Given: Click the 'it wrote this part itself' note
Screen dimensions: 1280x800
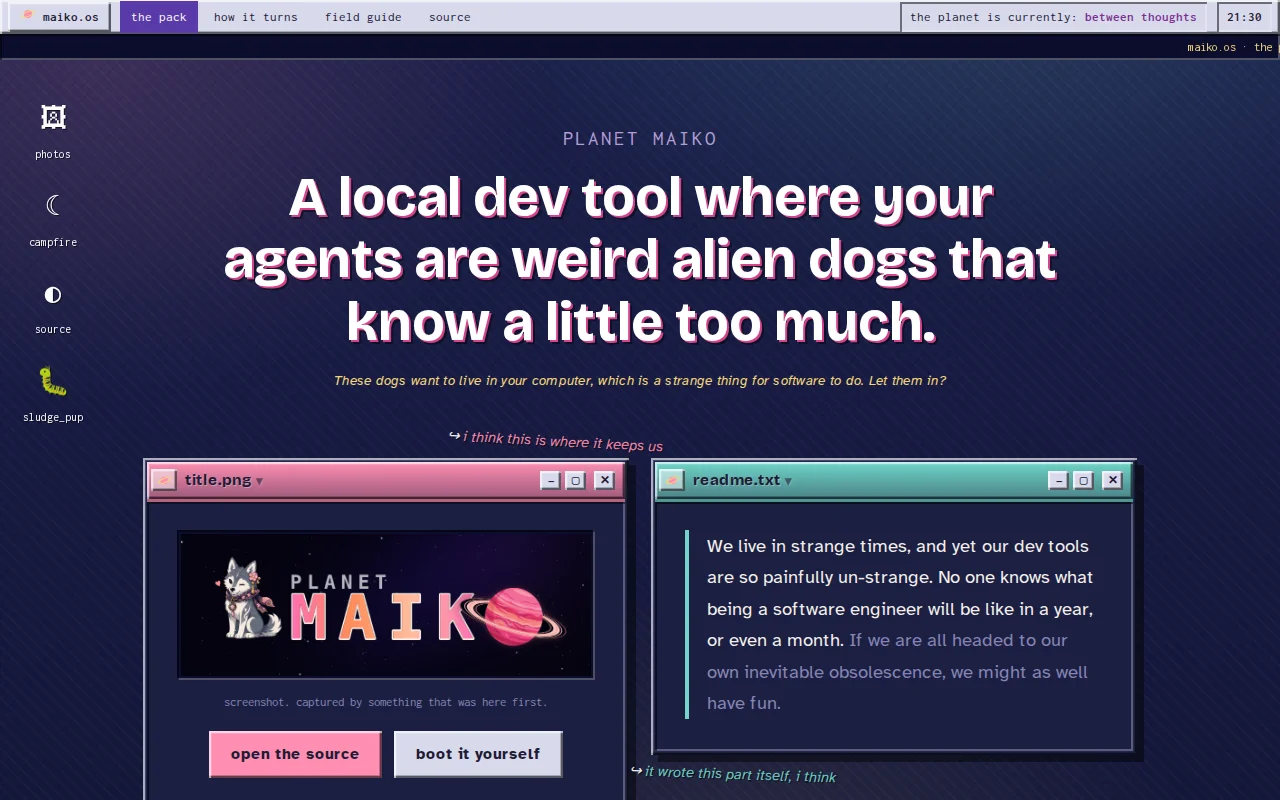Looking at the screenshot, I should click(734, 773).
